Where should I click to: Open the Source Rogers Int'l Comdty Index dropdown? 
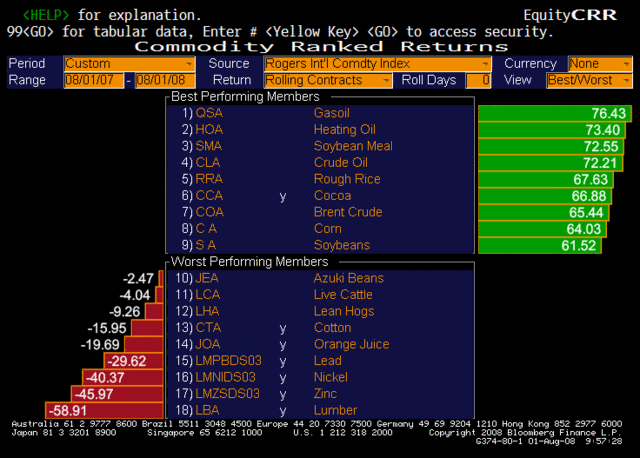[x=377, y=64]
